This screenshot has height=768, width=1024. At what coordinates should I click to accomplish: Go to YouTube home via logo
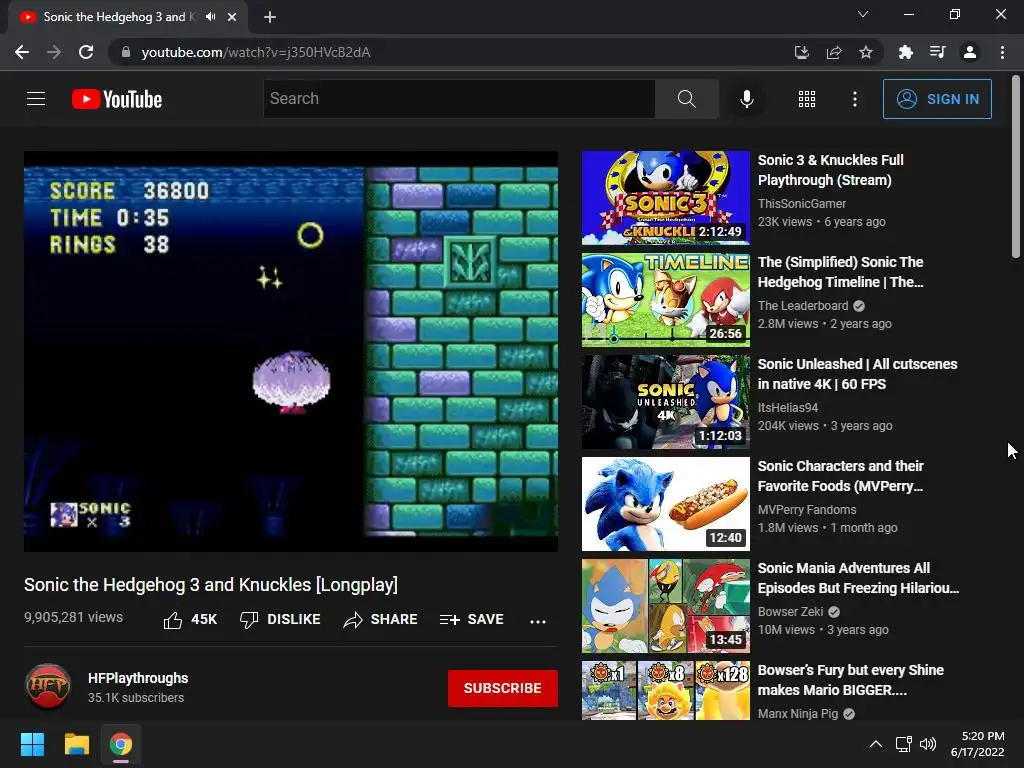117,99
